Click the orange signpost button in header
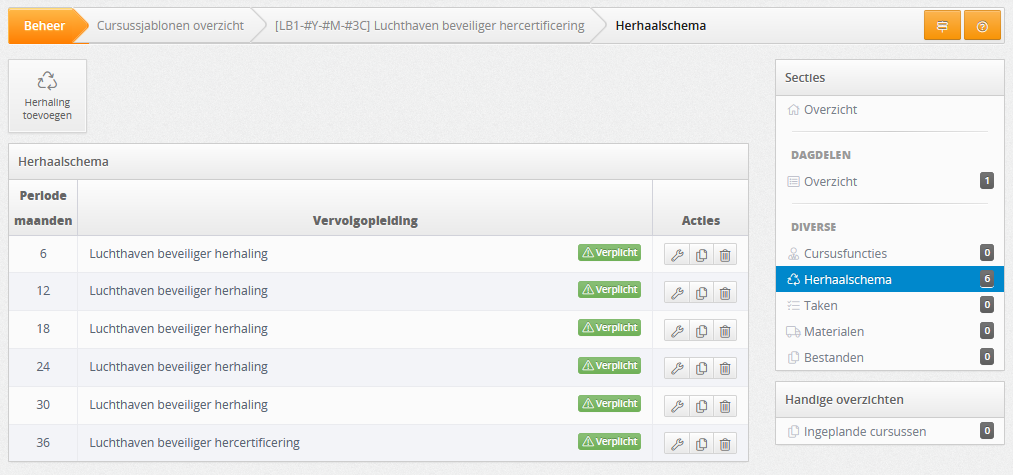The width and height of the screenshot is (1013, 475). point(942,26)
